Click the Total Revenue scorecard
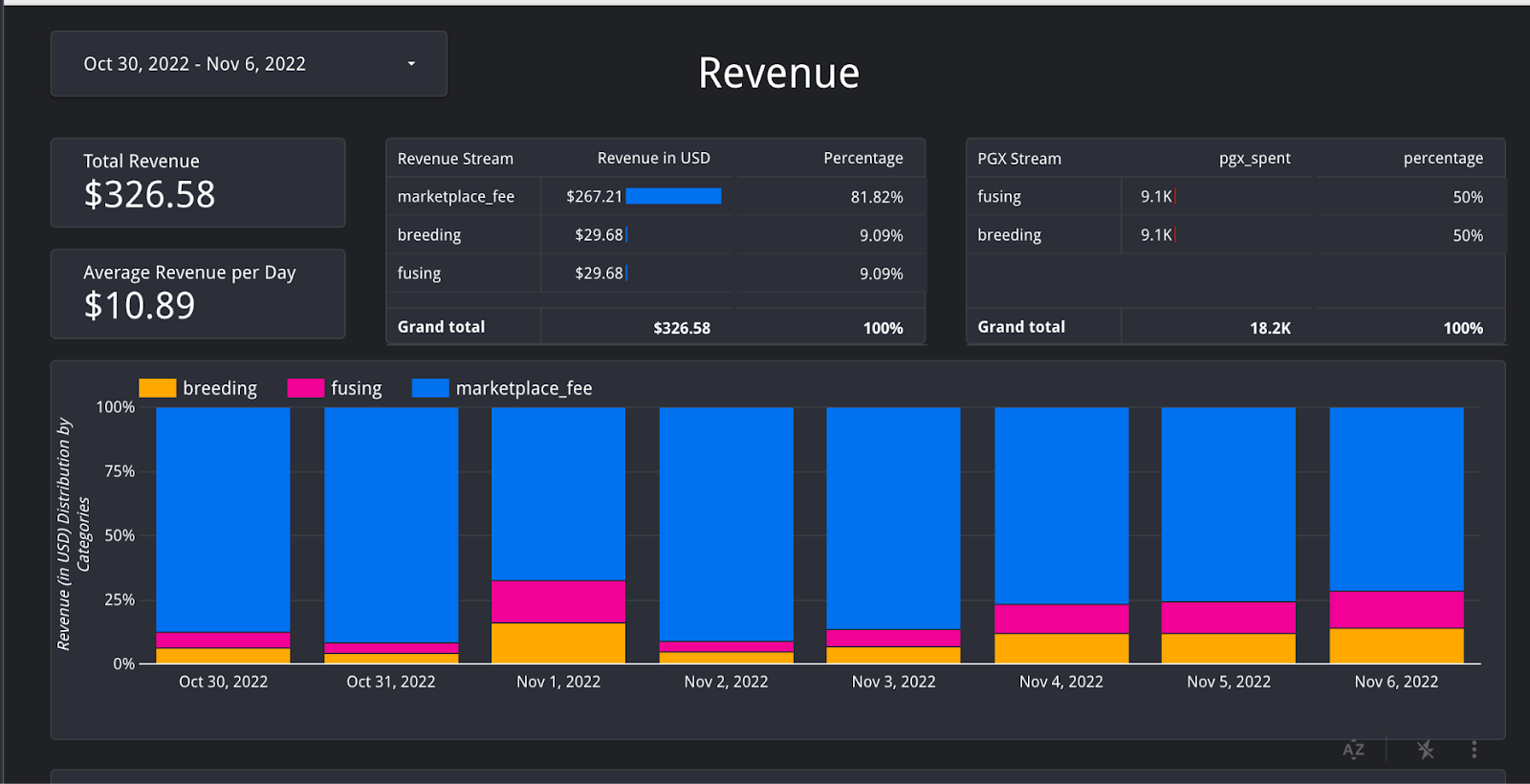The width and height of the screenshot is (1530, 784). [198, 183]
